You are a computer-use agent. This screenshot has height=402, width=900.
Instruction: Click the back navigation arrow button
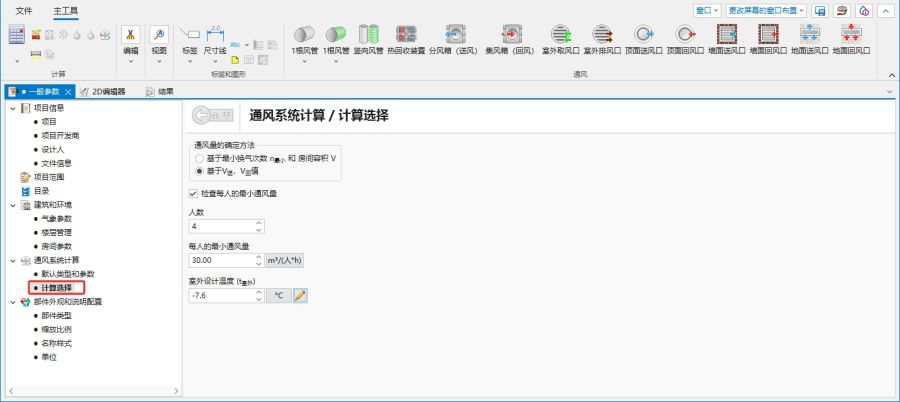point(210,116)
